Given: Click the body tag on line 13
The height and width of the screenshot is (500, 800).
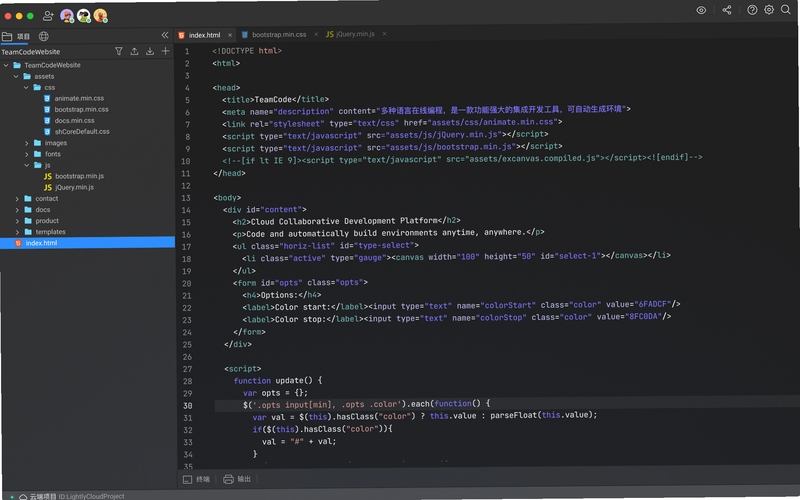Looking at the screenshot, I should (227, 198).
